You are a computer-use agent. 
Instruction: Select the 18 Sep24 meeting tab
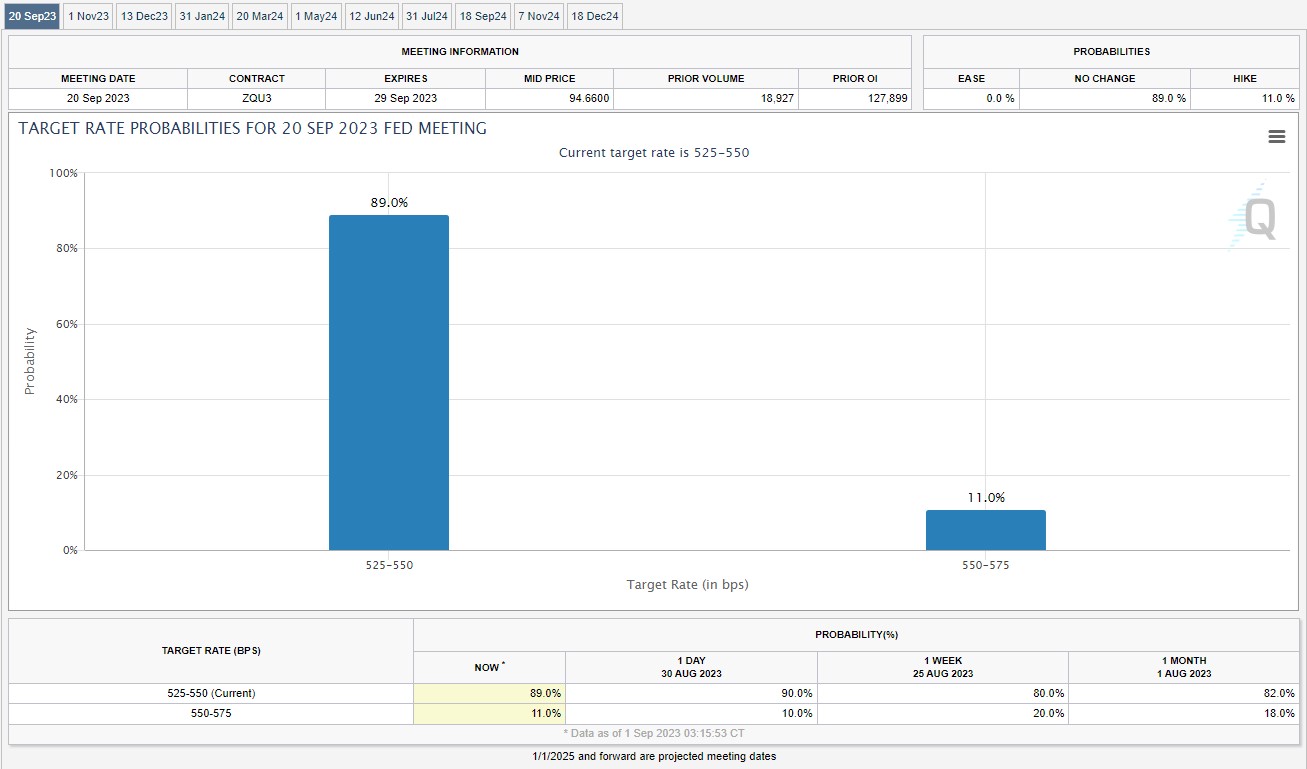(483, 16)
